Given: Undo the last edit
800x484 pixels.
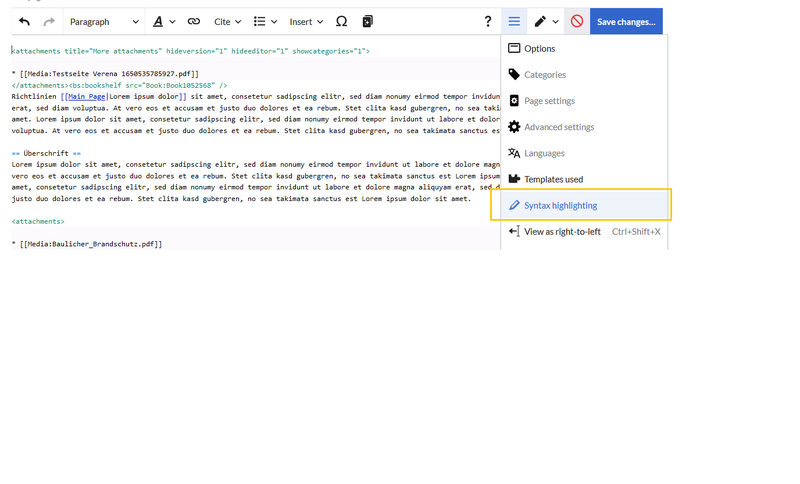Looking at the screenshot, I should click(x=24, y=21).
